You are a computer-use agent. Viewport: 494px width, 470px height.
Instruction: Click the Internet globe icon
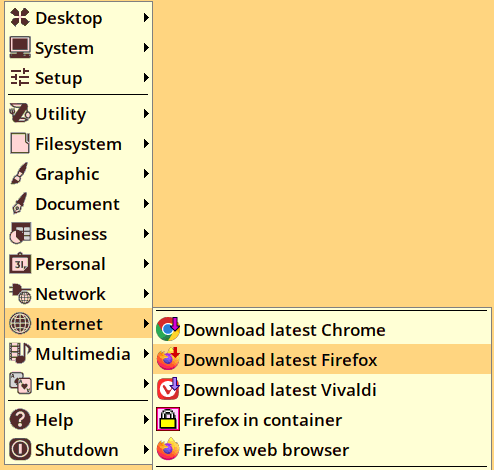(x=20, y=323)
